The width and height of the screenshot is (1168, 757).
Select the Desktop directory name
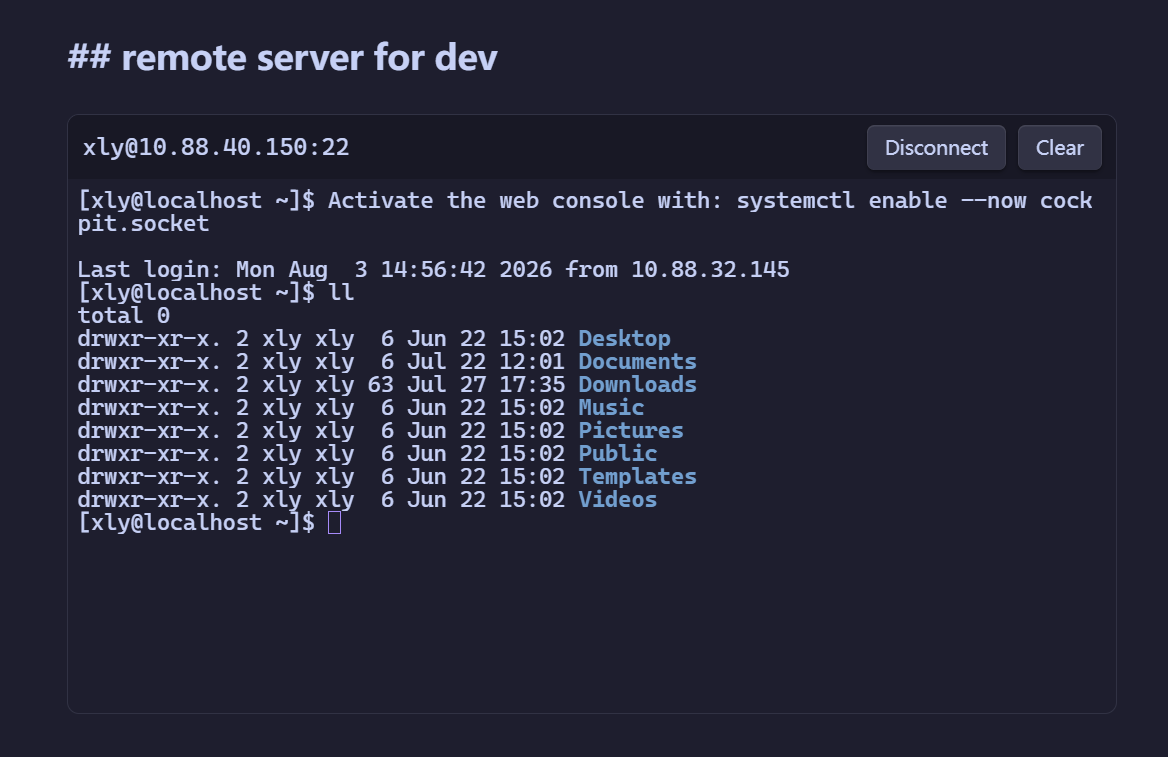(x=624, y=338)
